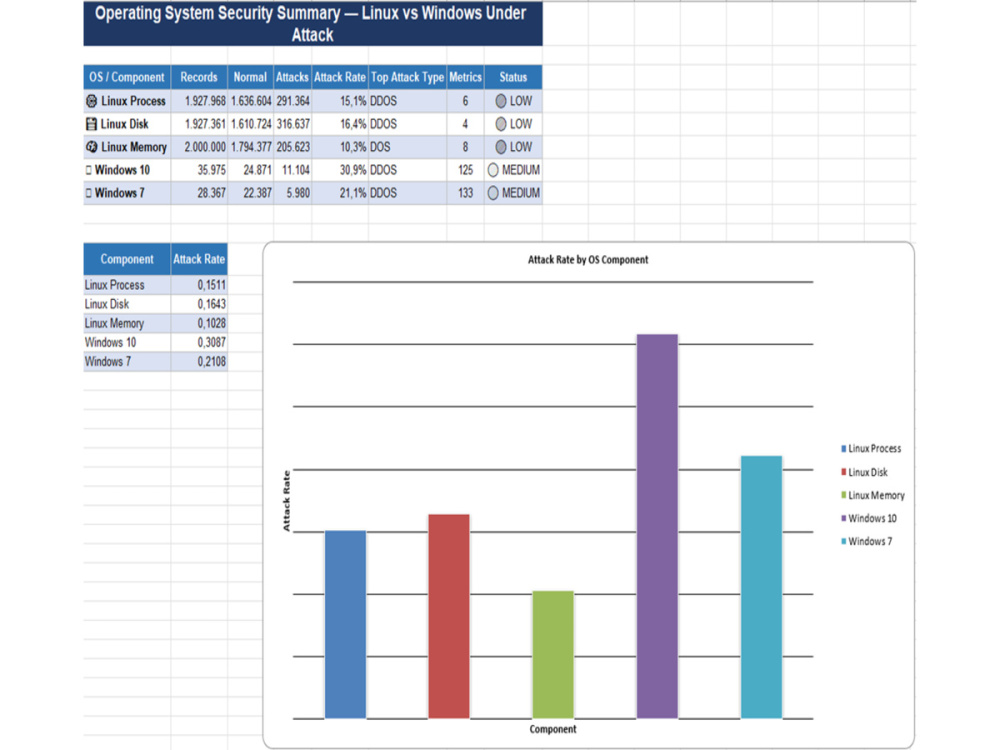Select the Attack Rate header in lower table
The height and width of the screenshot is (750, 1000).
199,260
